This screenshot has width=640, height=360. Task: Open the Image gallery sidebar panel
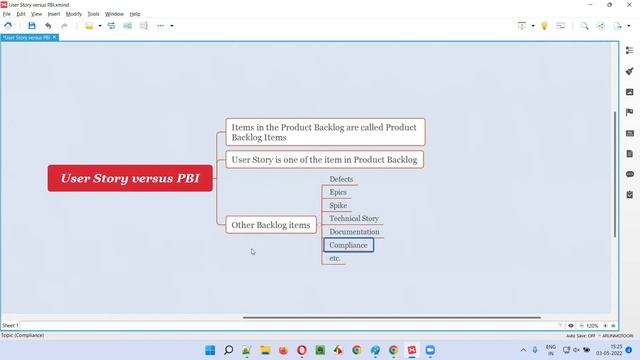[629, 92]
